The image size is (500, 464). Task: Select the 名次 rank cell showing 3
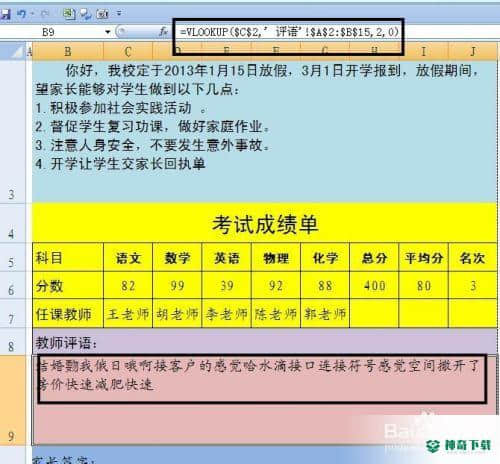point(473,286)
